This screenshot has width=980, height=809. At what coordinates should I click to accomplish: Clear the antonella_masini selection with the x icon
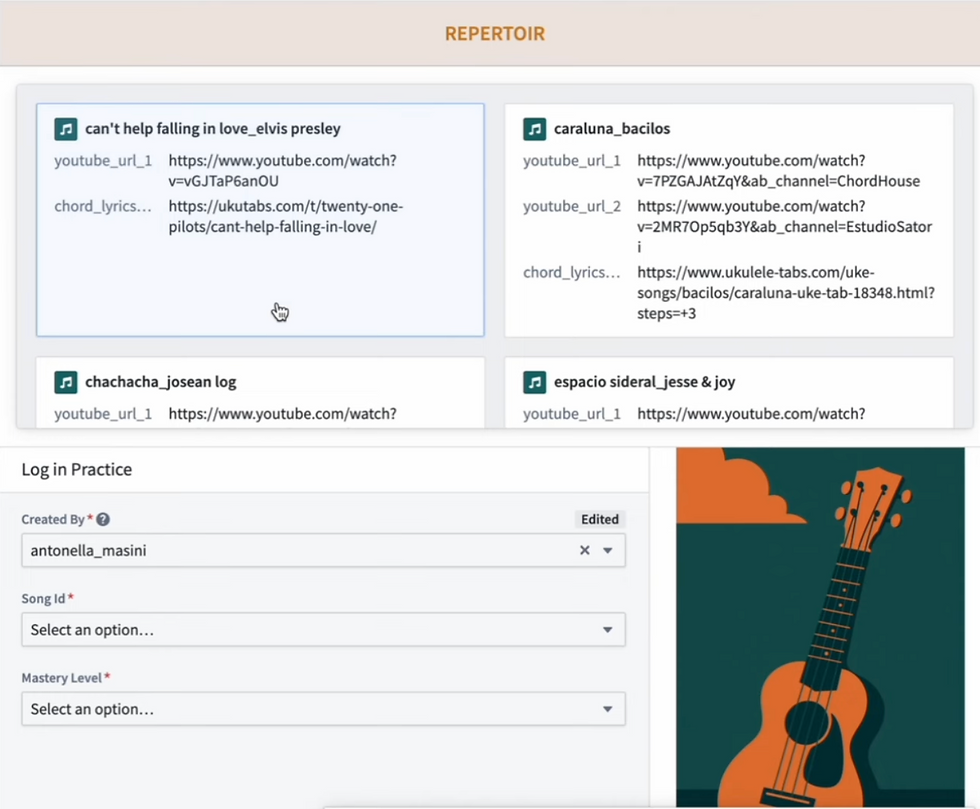click(x=584, y=549)
